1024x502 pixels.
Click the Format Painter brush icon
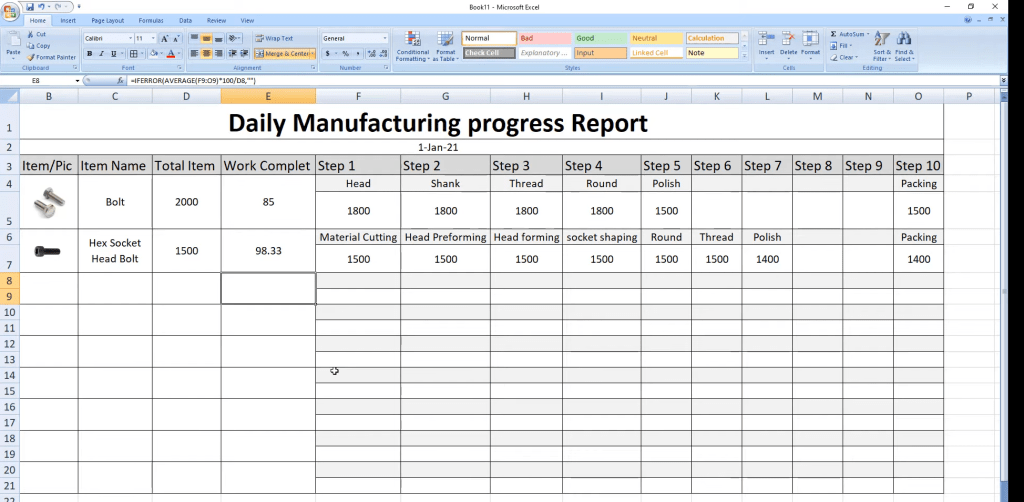pyautogui.click(x=31, y=57)
